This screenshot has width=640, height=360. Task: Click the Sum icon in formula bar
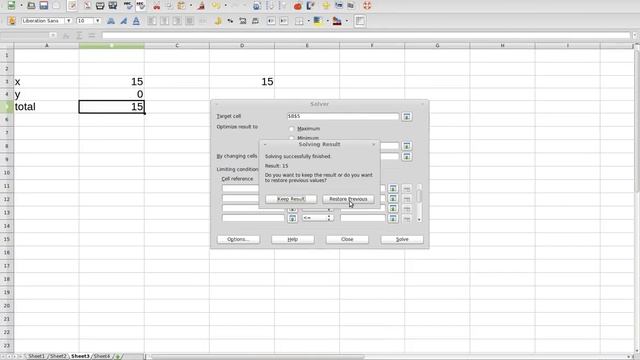pos(79,36)
